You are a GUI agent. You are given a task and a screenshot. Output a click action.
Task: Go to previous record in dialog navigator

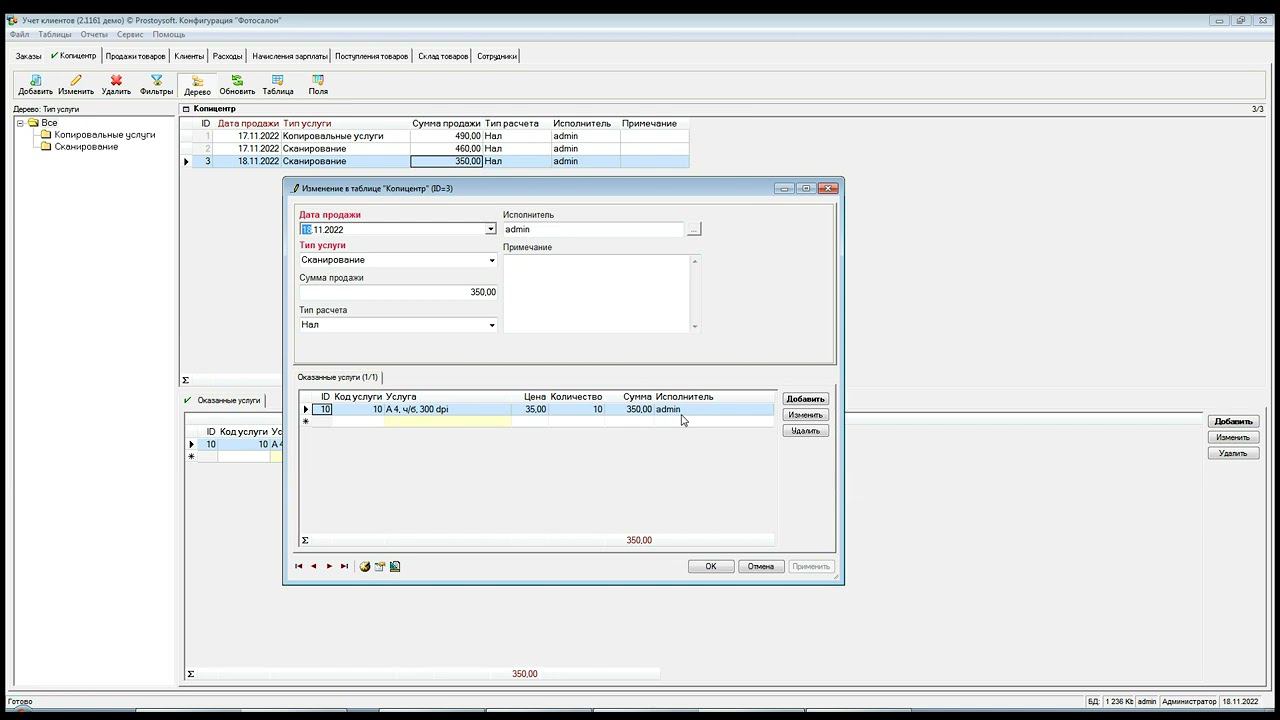click(313, 566)
